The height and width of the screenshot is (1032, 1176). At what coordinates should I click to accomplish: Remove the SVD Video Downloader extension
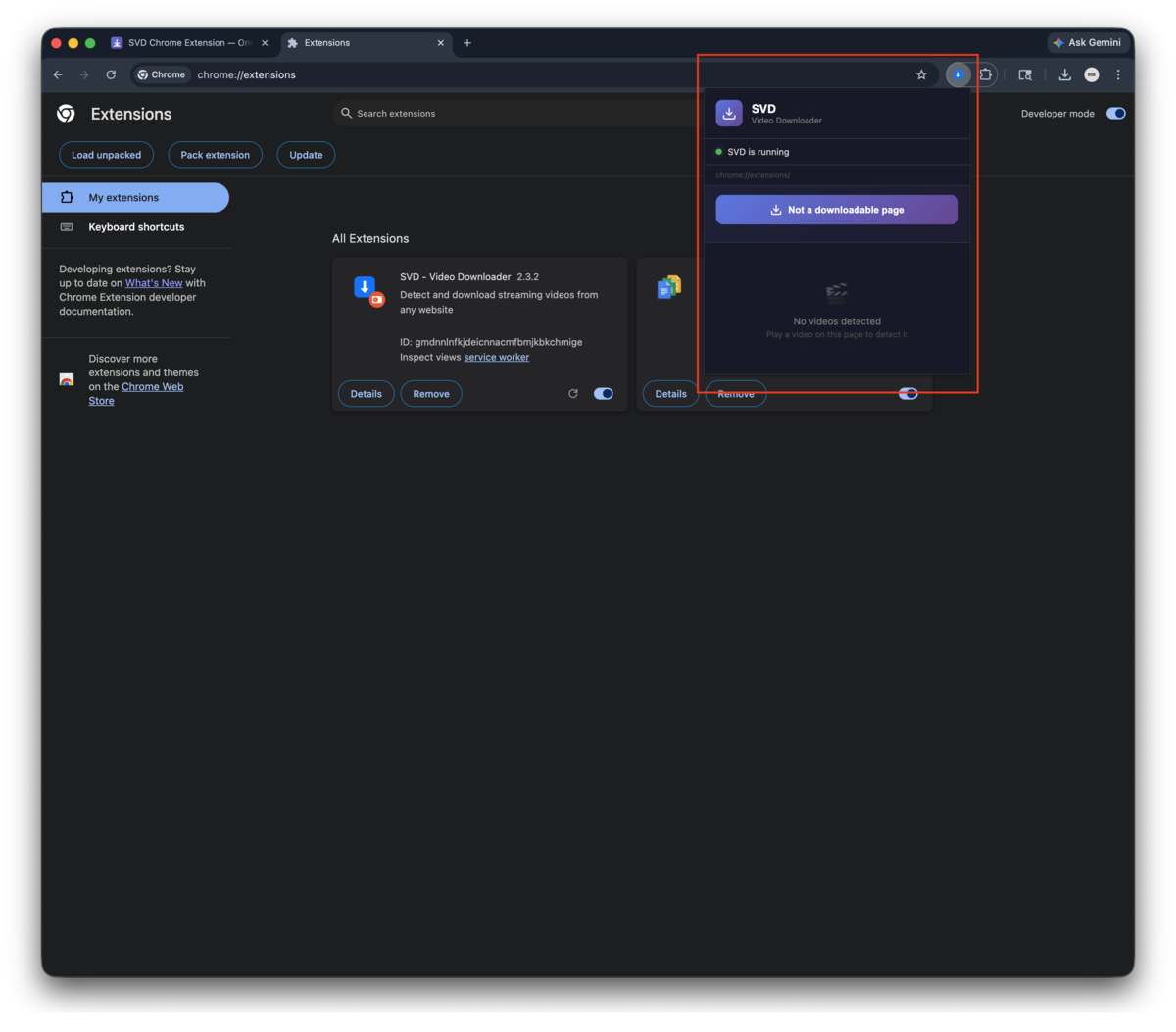pyautogui.click(x=431, y=394)
